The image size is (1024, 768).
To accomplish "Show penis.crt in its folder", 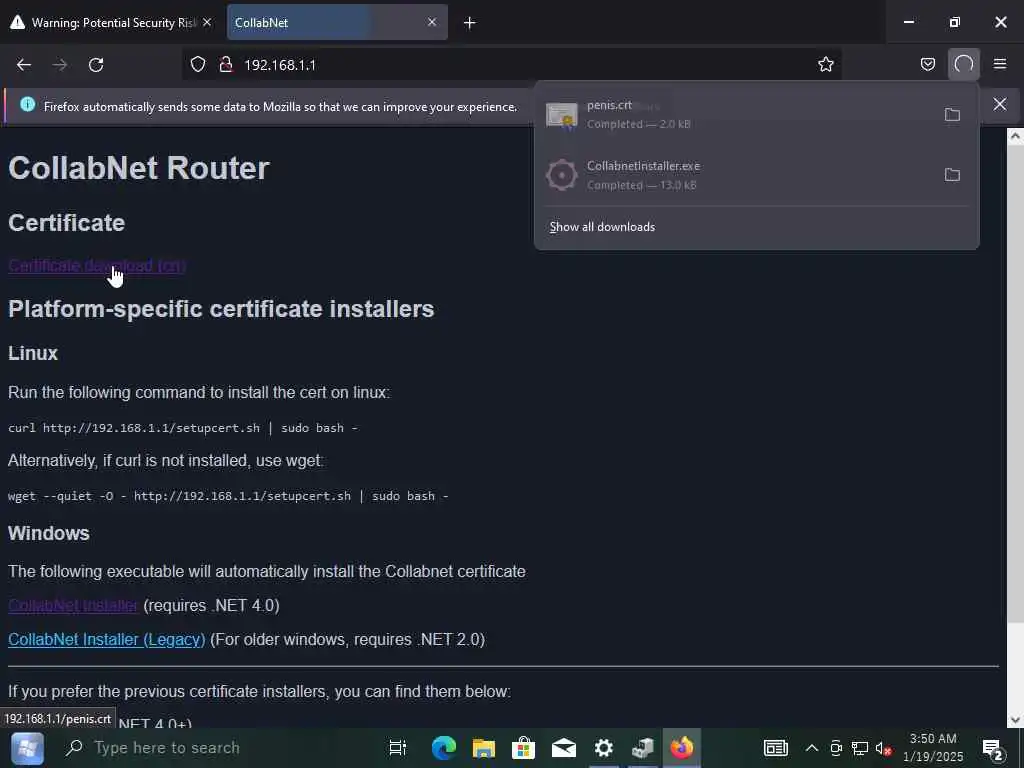I will point(952,114).
